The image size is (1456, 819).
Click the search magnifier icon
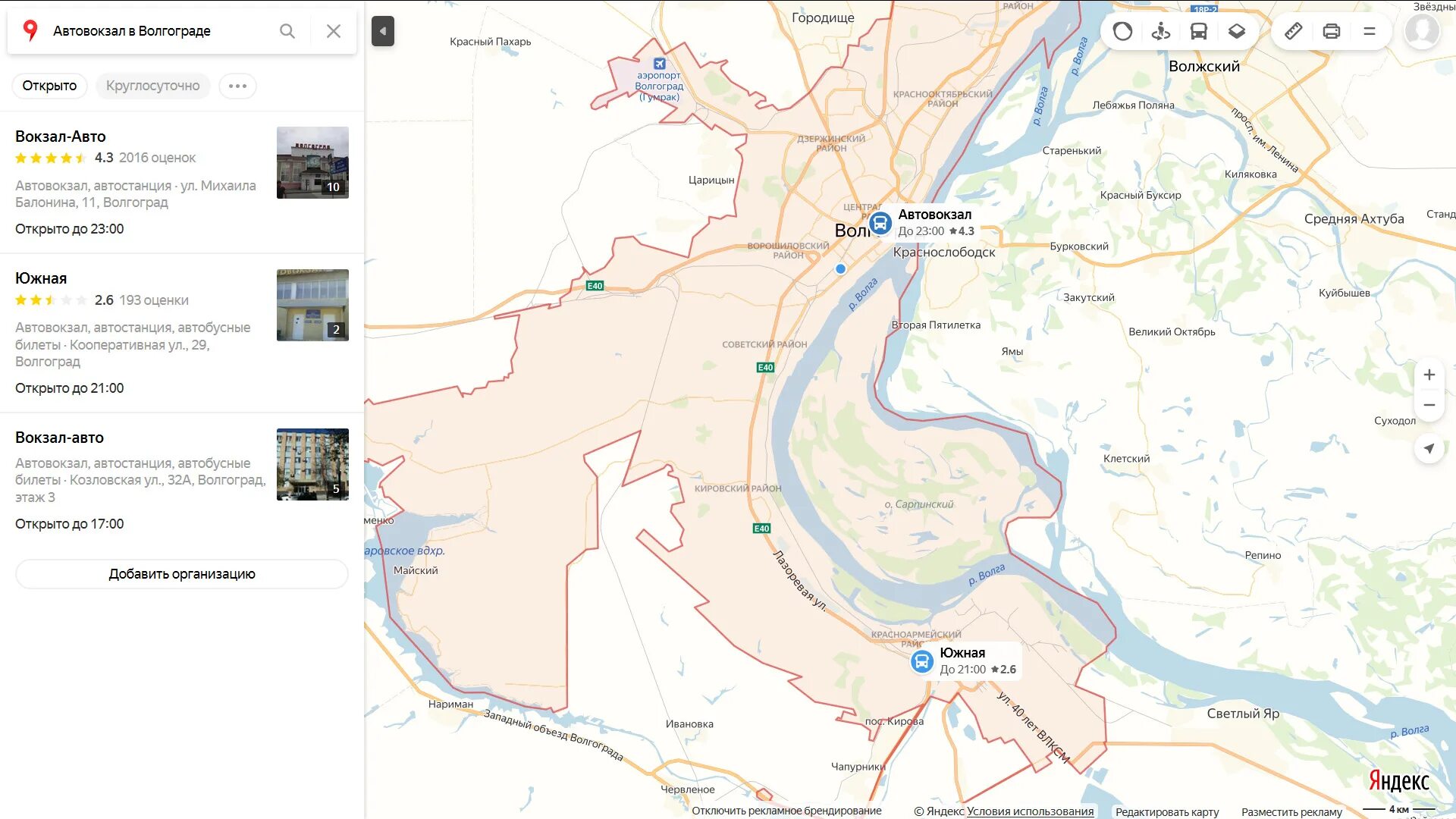pyautogui.click(x=287, y=31)
